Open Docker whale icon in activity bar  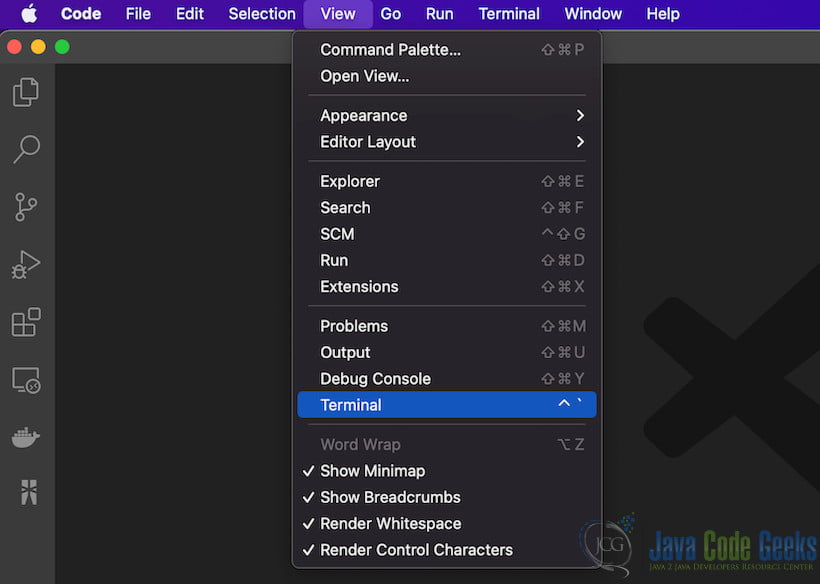26,437
